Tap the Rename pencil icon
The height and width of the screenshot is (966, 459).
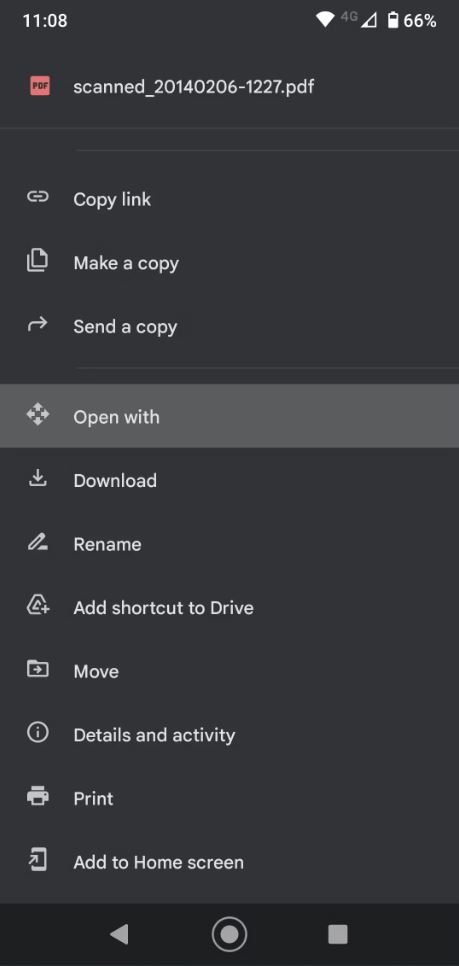click(x=38, y=542)
